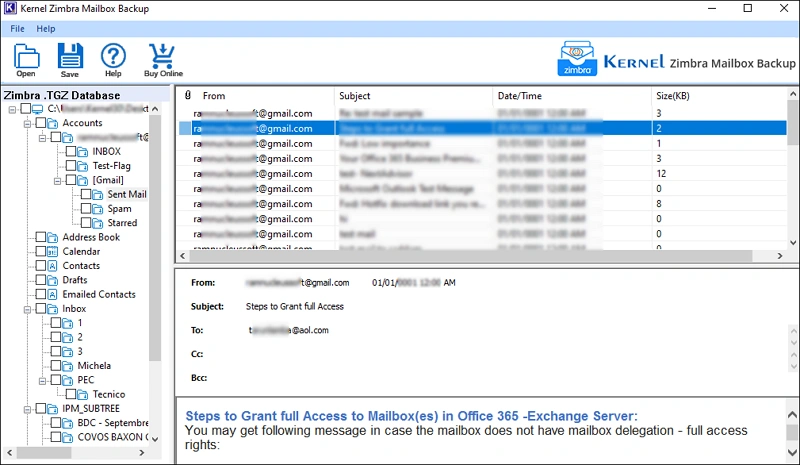The width and height of the screenshot is (800, 465).
Task: Collapse the Accounts tree node
Action: tap(28, 124)
